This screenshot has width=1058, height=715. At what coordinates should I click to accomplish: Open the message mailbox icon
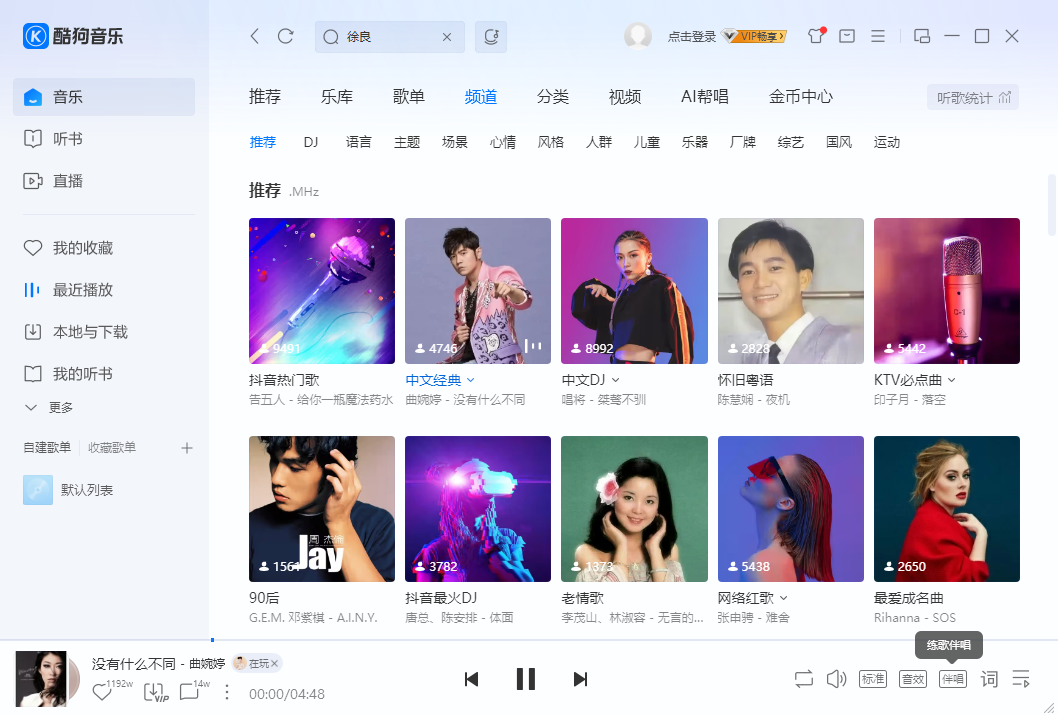[x=847, y=36]
